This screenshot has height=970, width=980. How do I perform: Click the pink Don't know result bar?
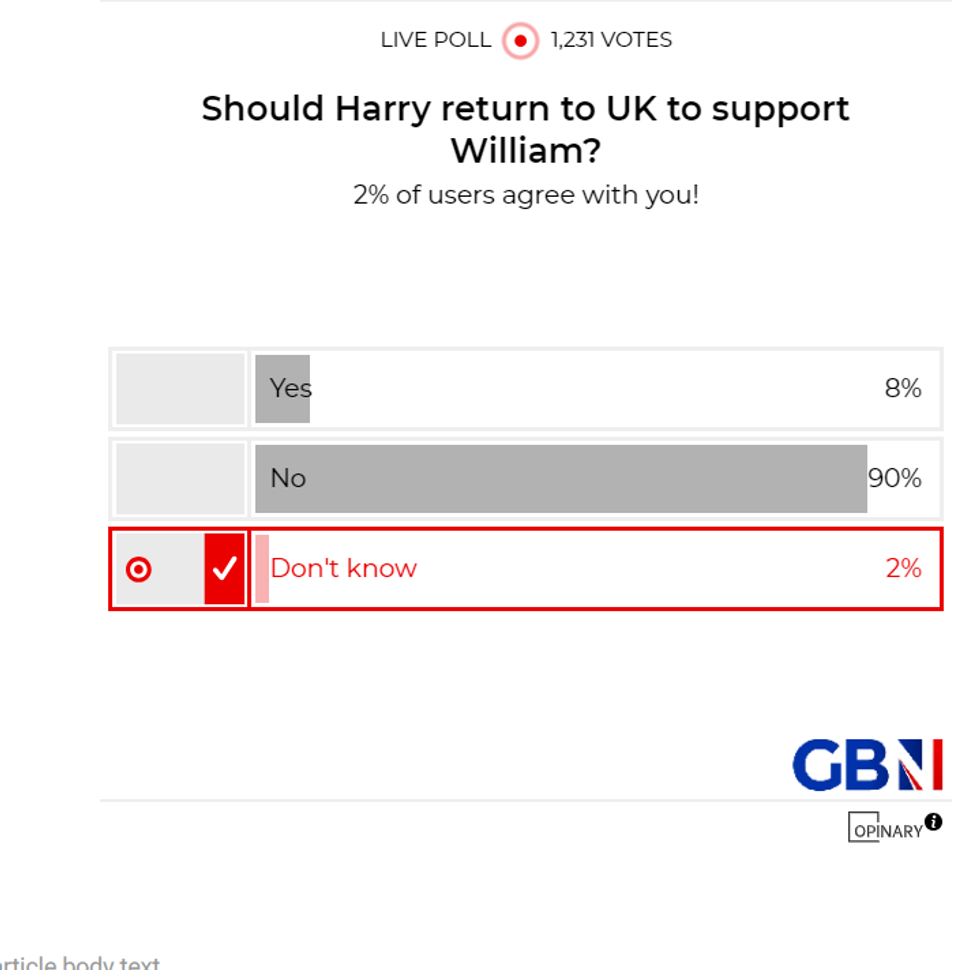262,569
